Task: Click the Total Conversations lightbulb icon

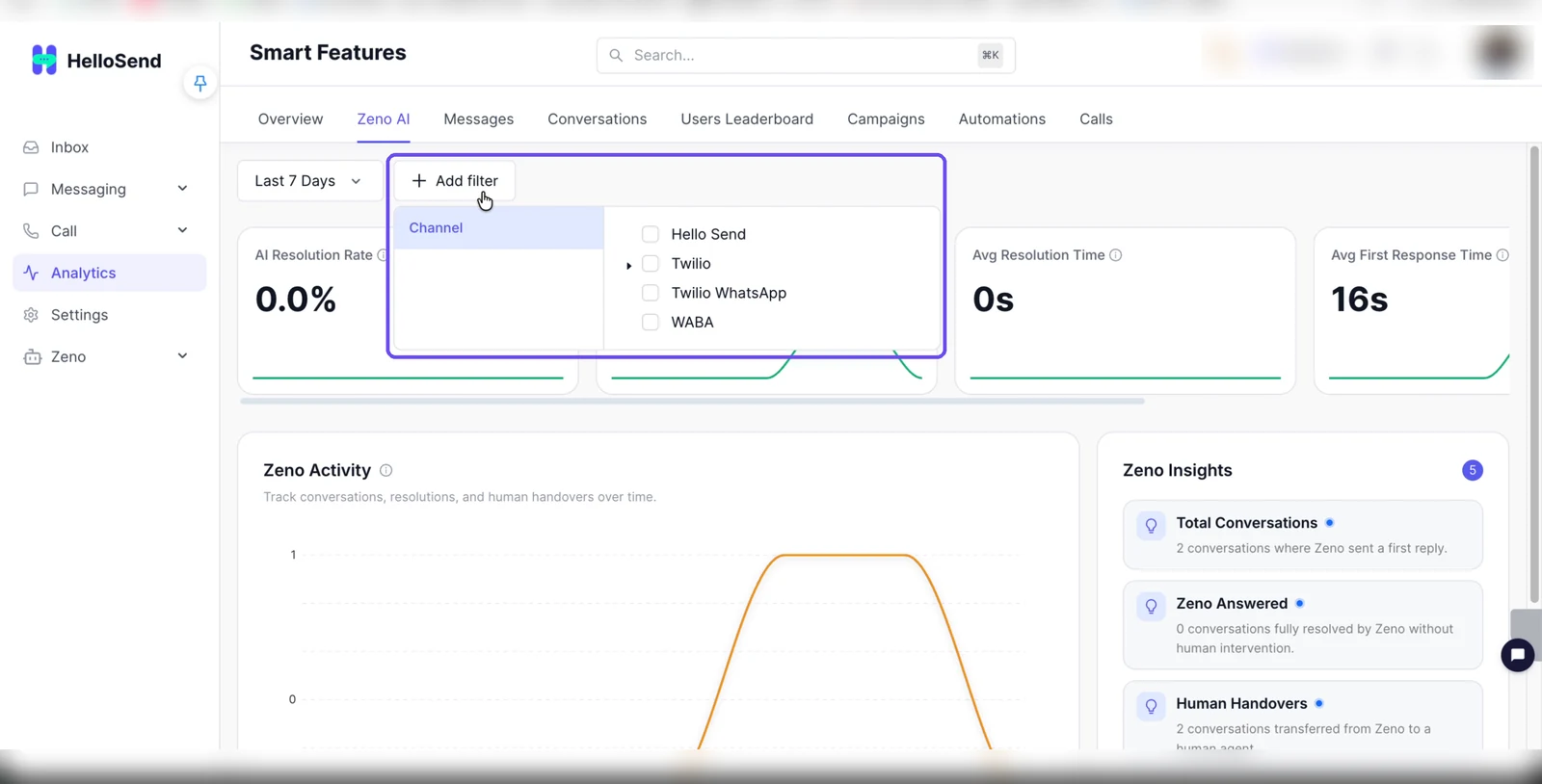Action: point(1151,526)
